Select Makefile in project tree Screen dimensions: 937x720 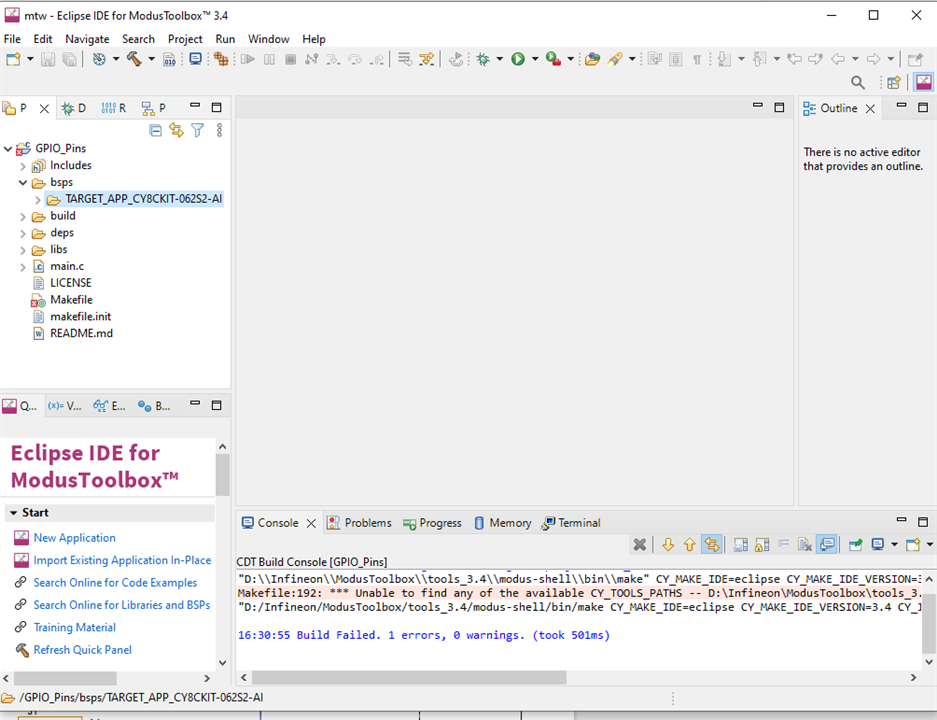point(71,300)
